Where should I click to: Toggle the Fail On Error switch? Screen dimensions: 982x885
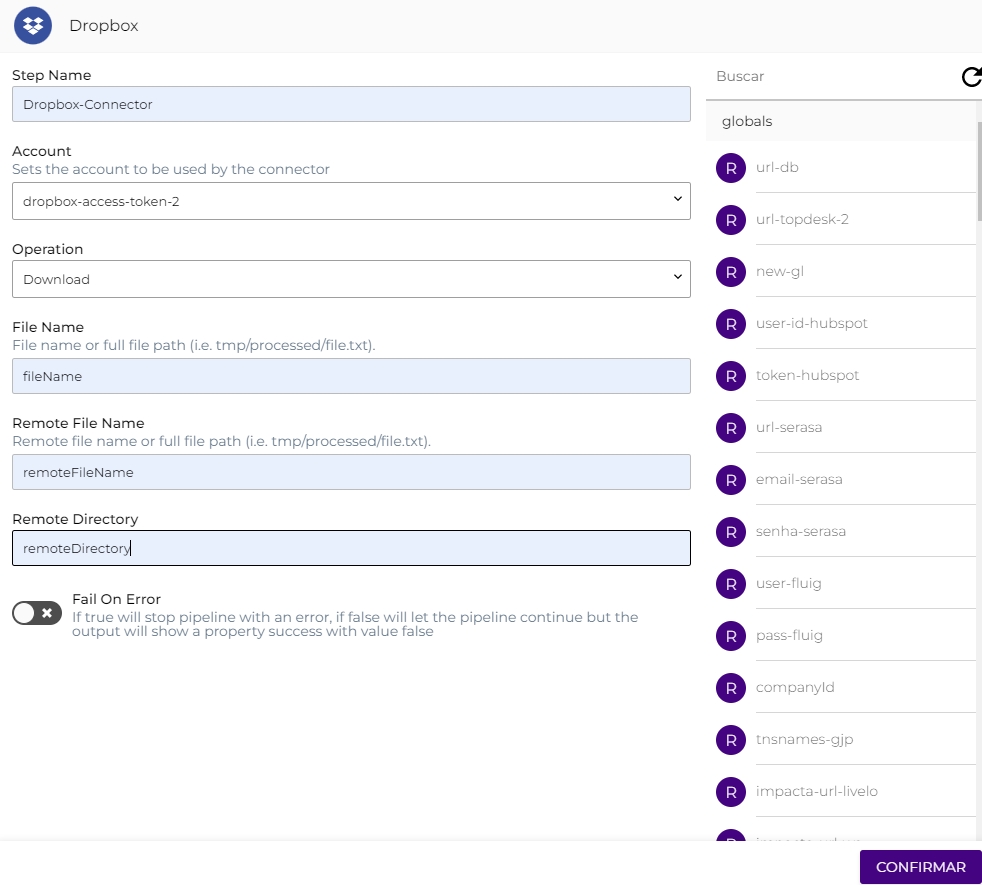click(x=37, y=613)
